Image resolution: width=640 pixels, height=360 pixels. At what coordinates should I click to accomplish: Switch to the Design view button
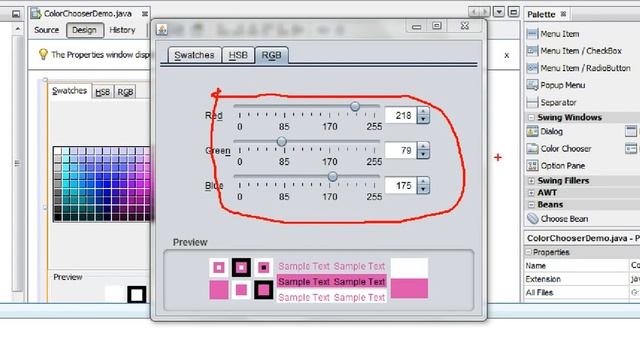click(84, 30)
